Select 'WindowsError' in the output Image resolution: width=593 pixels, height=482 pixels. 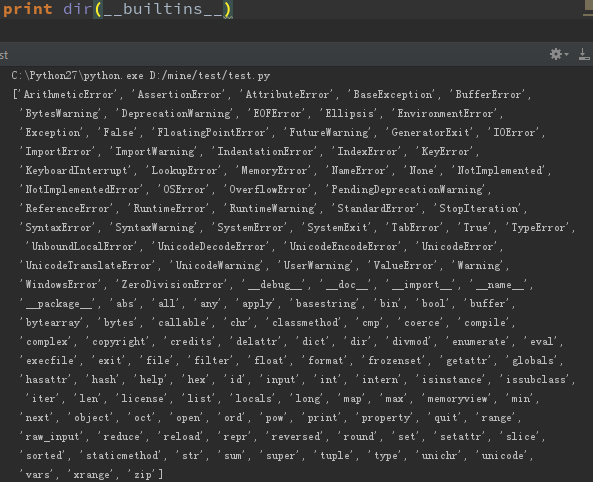pyautogui.click(x=61, y=284)
